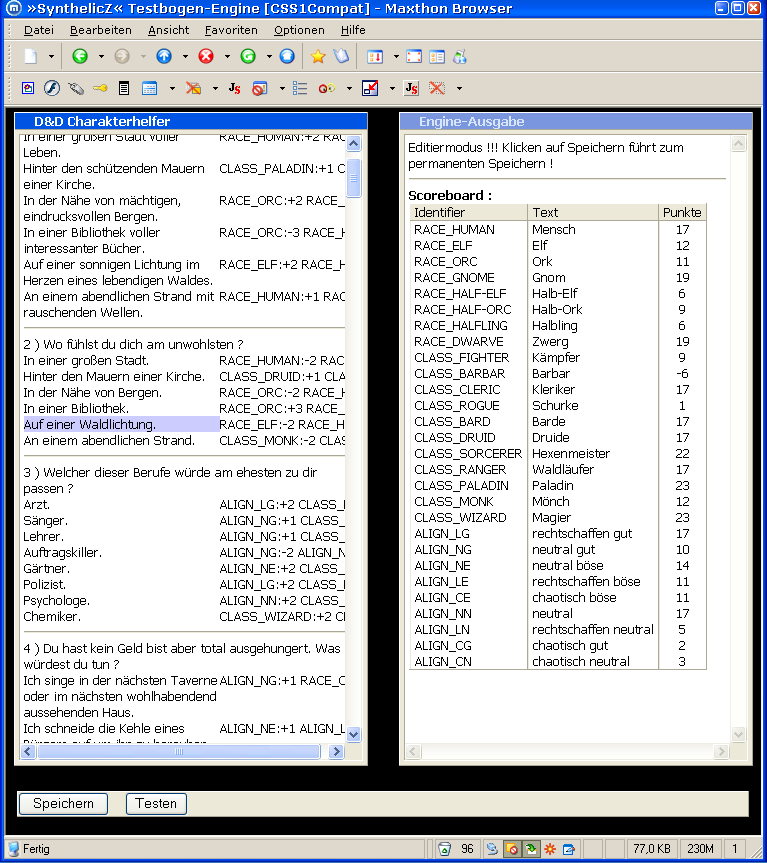This screenshot has height=863, width=767.
Task: Open the dropdown next to new page icon
Action: pos(51,56)
